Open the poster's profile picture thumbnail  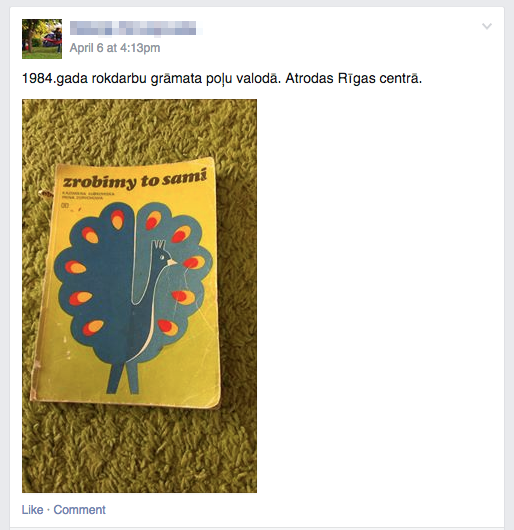tap(42, 39)
